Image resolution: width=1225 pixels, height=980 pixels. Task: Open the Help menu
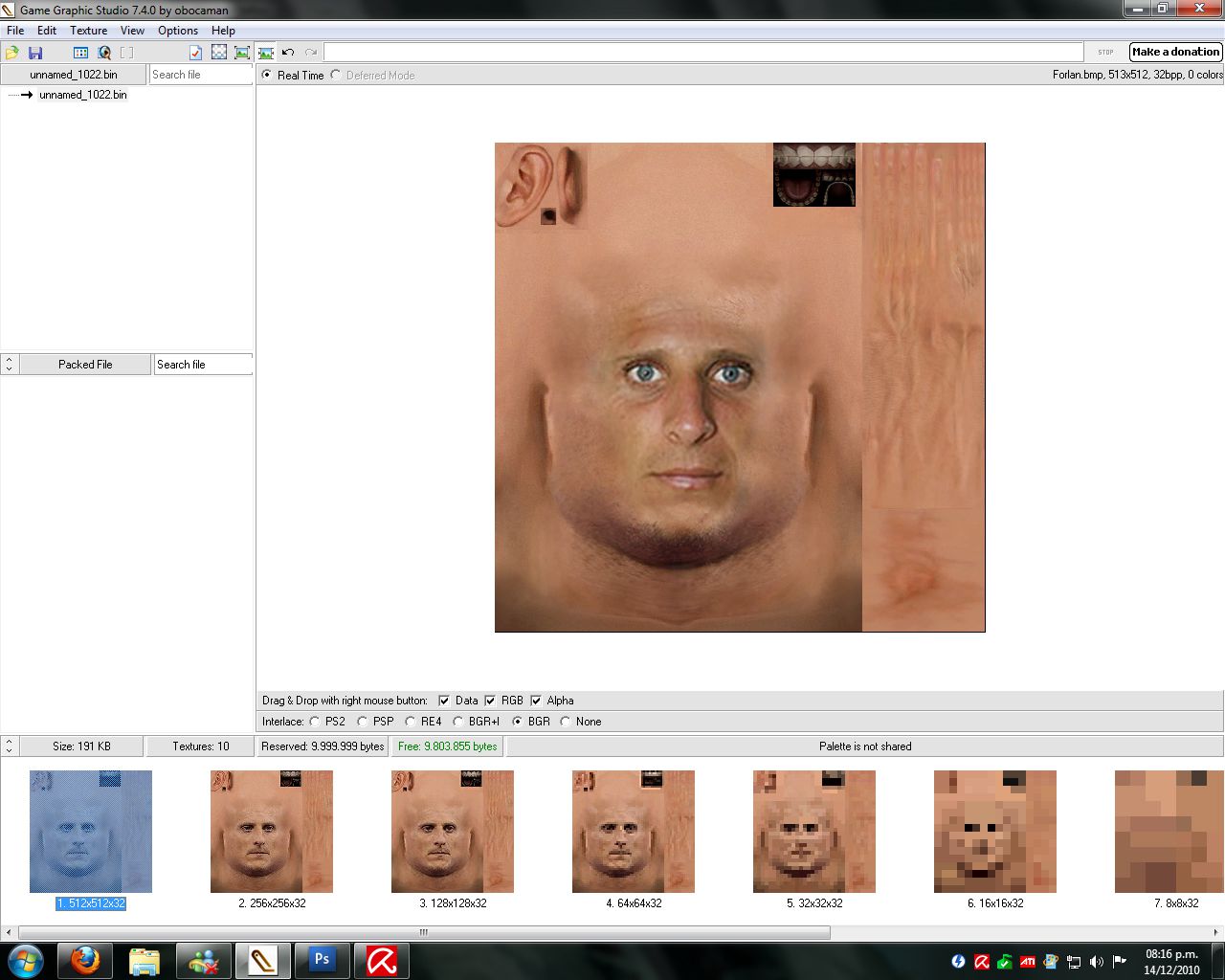(x=223, y=31)
